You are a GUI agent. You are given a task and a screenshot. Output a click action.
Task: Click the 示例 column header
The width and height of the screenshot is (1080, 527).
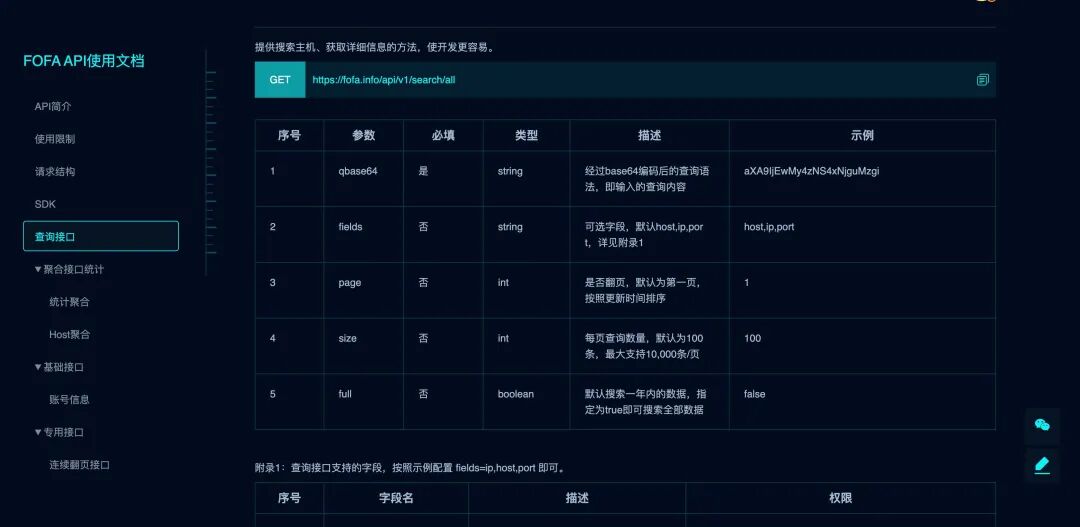tap(862, 136)
